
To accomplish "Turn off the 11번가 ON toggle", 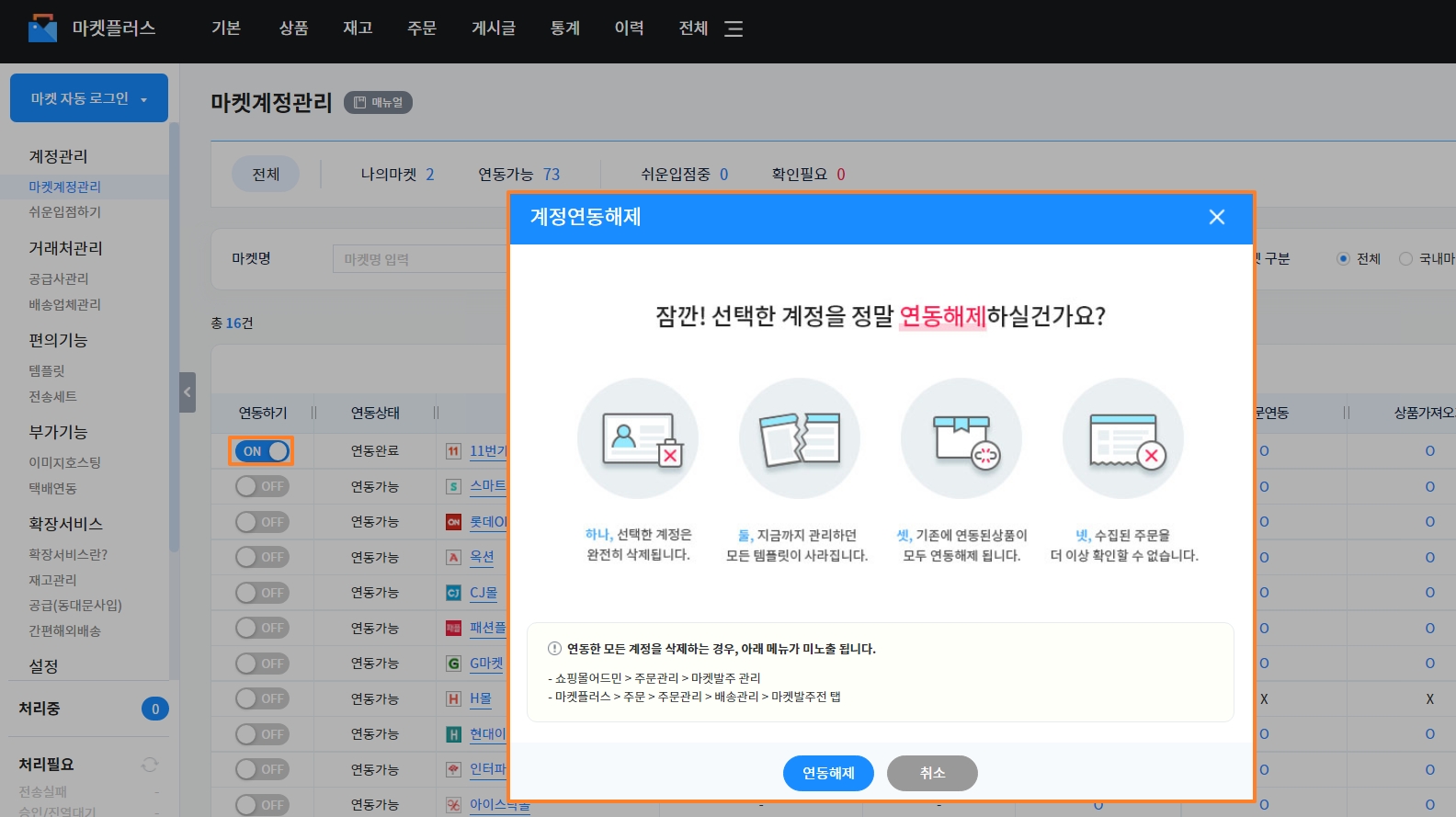I will [262, 451].
